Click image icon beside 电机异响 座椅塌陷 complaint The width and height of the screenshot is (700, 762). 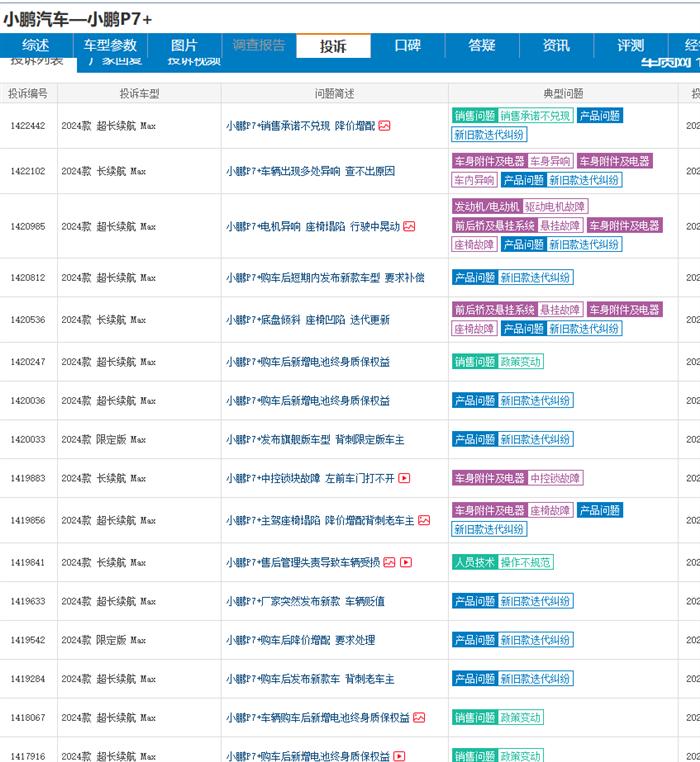[x=409, y=226]
